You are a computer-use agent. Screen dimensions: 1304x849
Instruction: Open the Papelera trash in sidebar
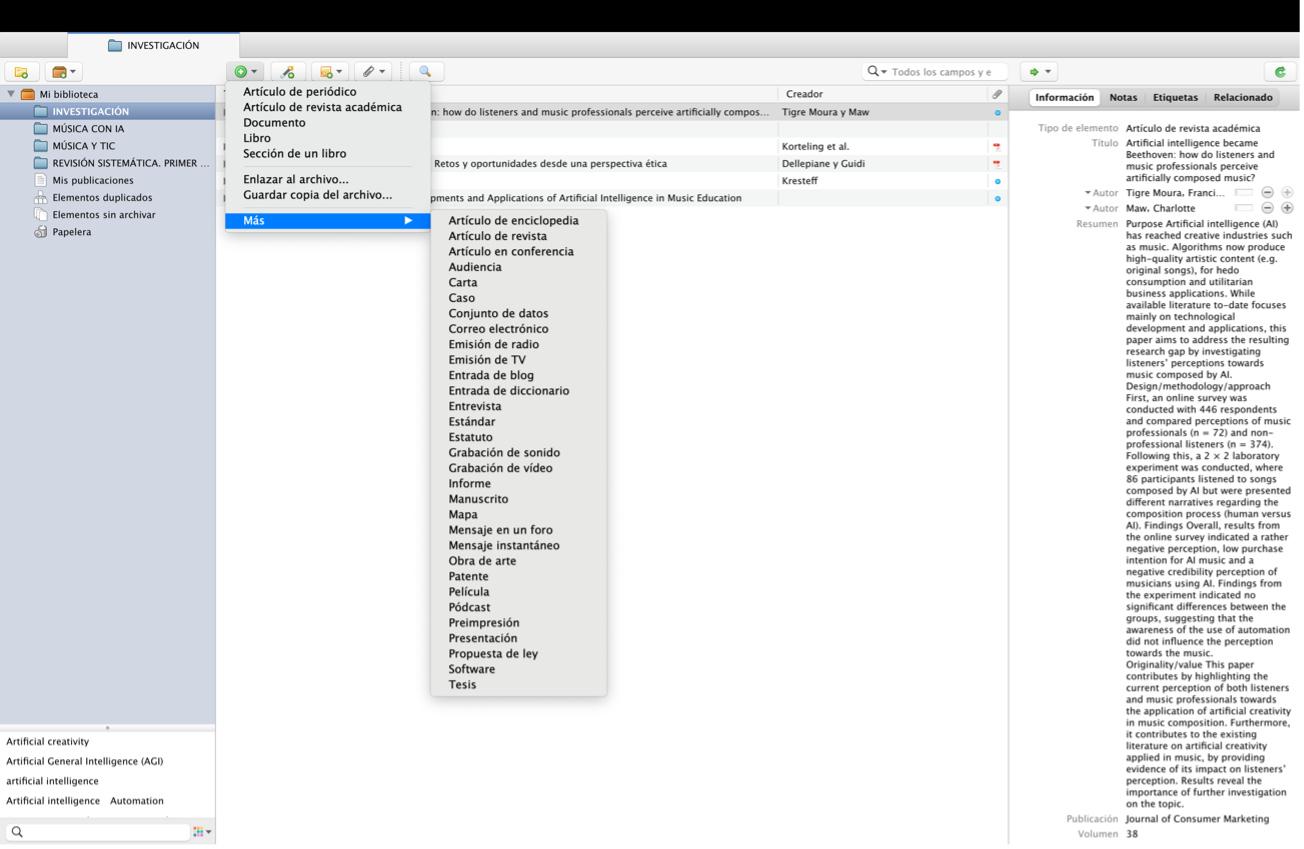click(x=71, y=232)
